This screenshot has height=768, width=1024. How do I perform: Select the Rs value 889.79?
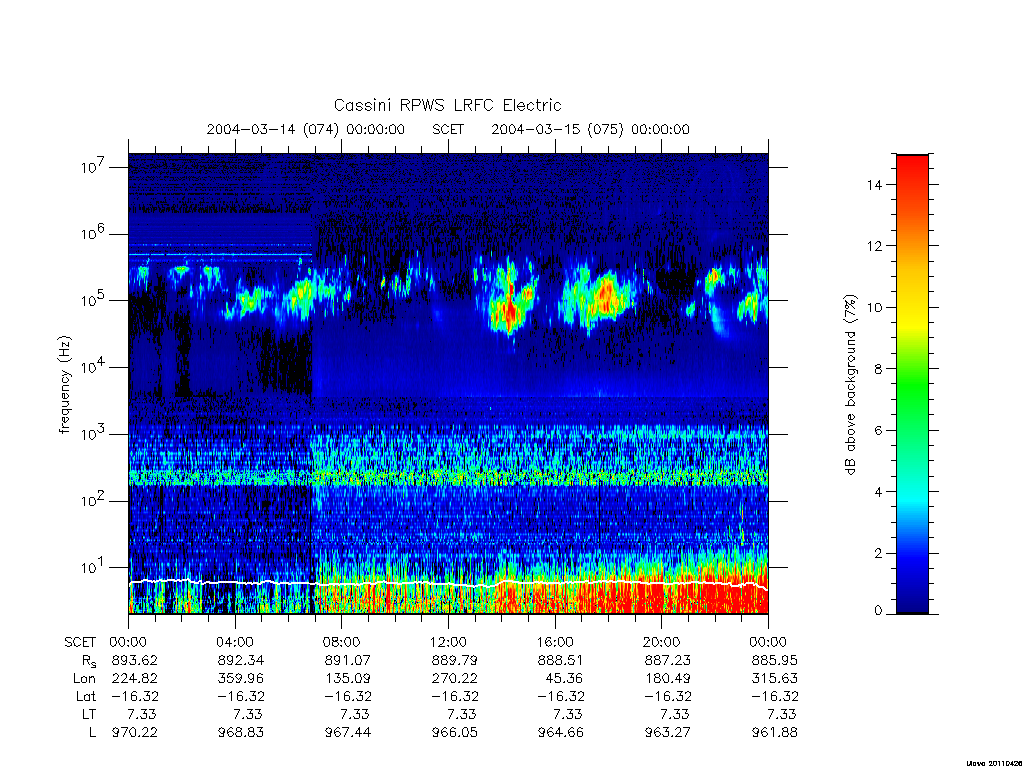(x=455, y=660)
